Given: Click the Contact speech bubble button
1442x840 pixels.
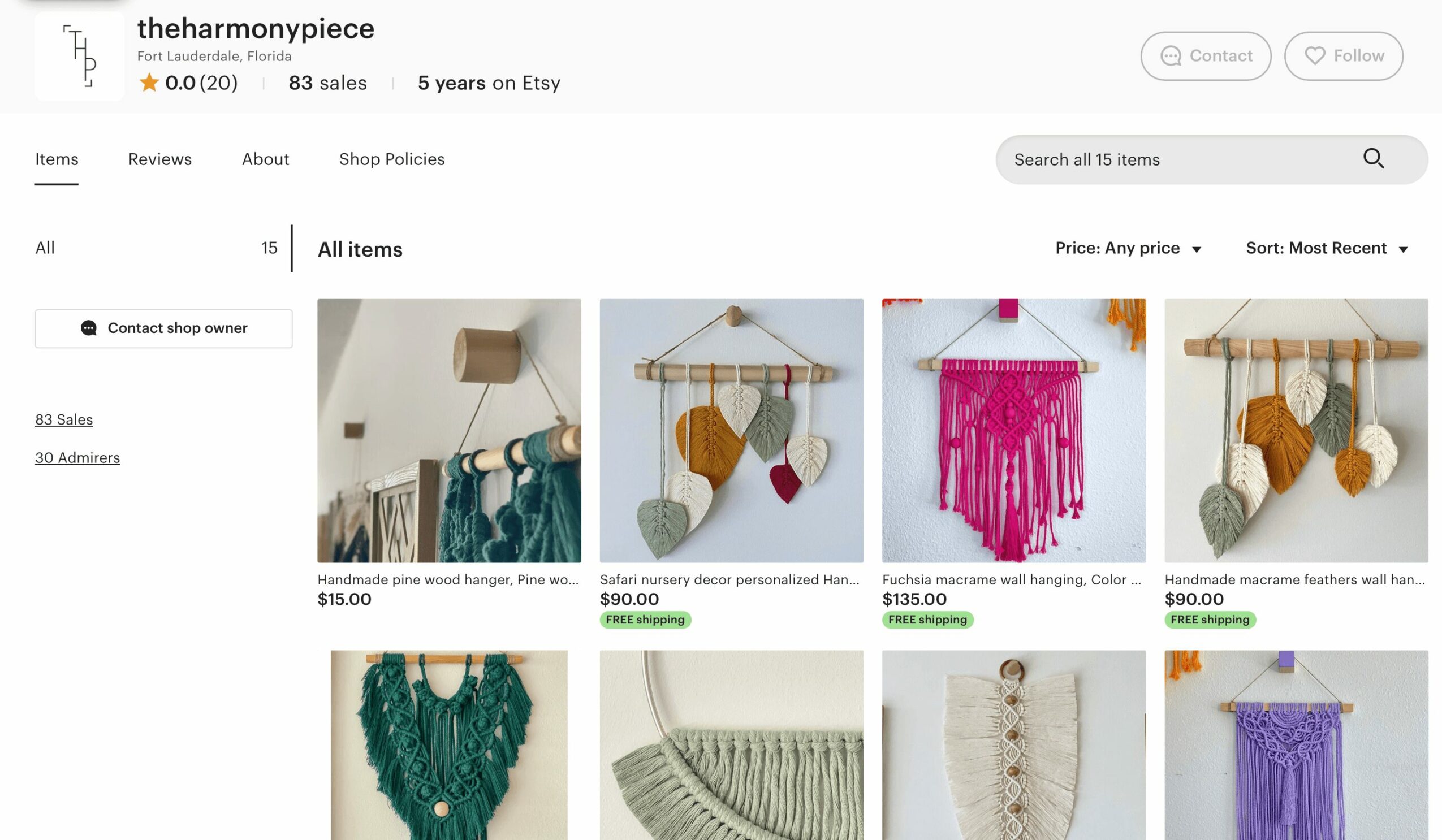Looking at the screenshot, I should (1206, 56).
